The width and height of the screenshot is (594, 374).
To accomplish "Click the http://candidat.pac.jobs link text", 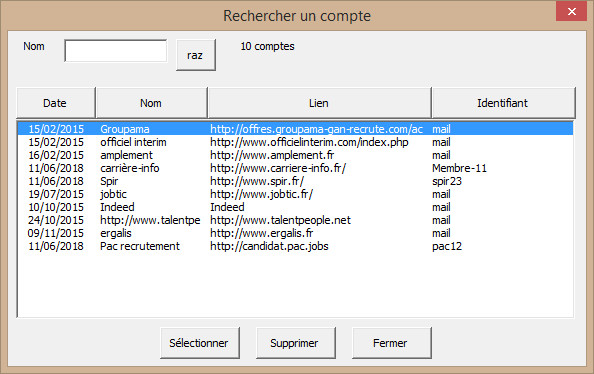I will pos(269,246).
